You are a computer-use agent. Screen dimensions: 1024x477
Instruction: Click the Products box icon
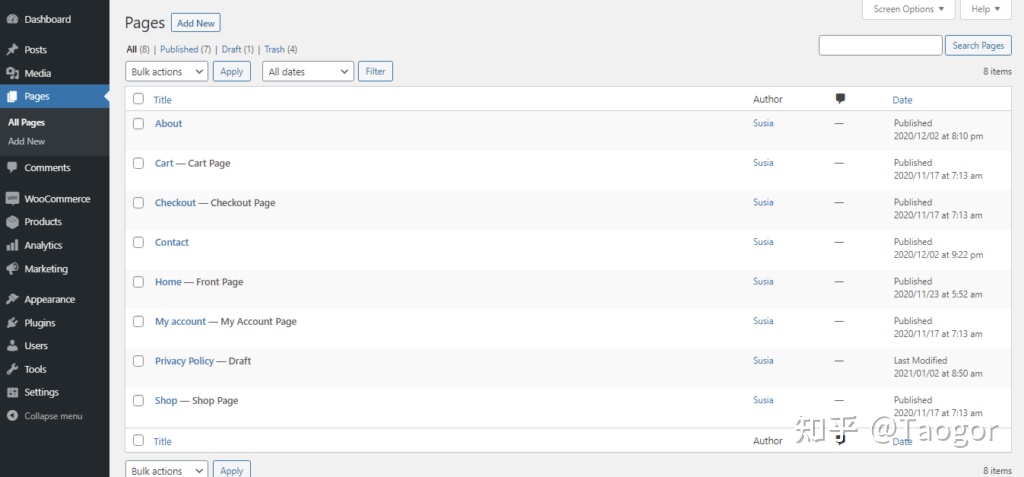pyautogui.click(x=12, y=222)
